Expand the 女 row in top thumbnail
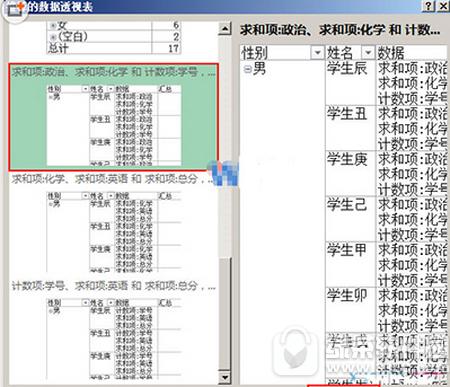 click(x=52, y=25)
